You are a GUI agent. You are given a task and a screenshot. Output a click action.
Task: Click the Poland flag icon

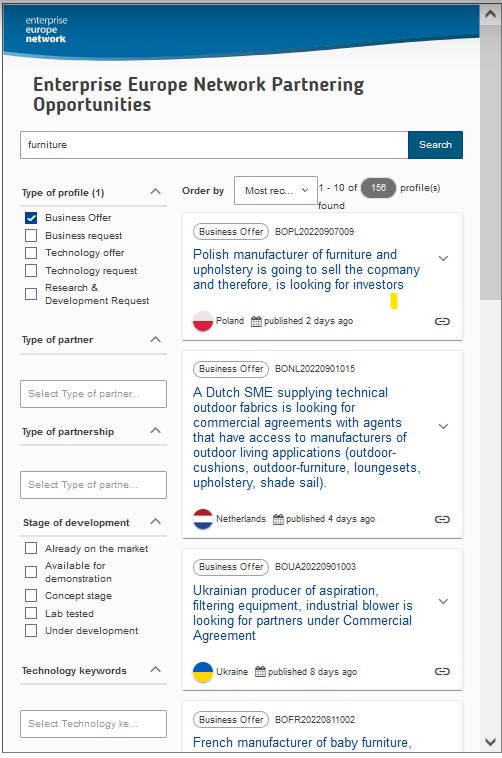[203, 321]
